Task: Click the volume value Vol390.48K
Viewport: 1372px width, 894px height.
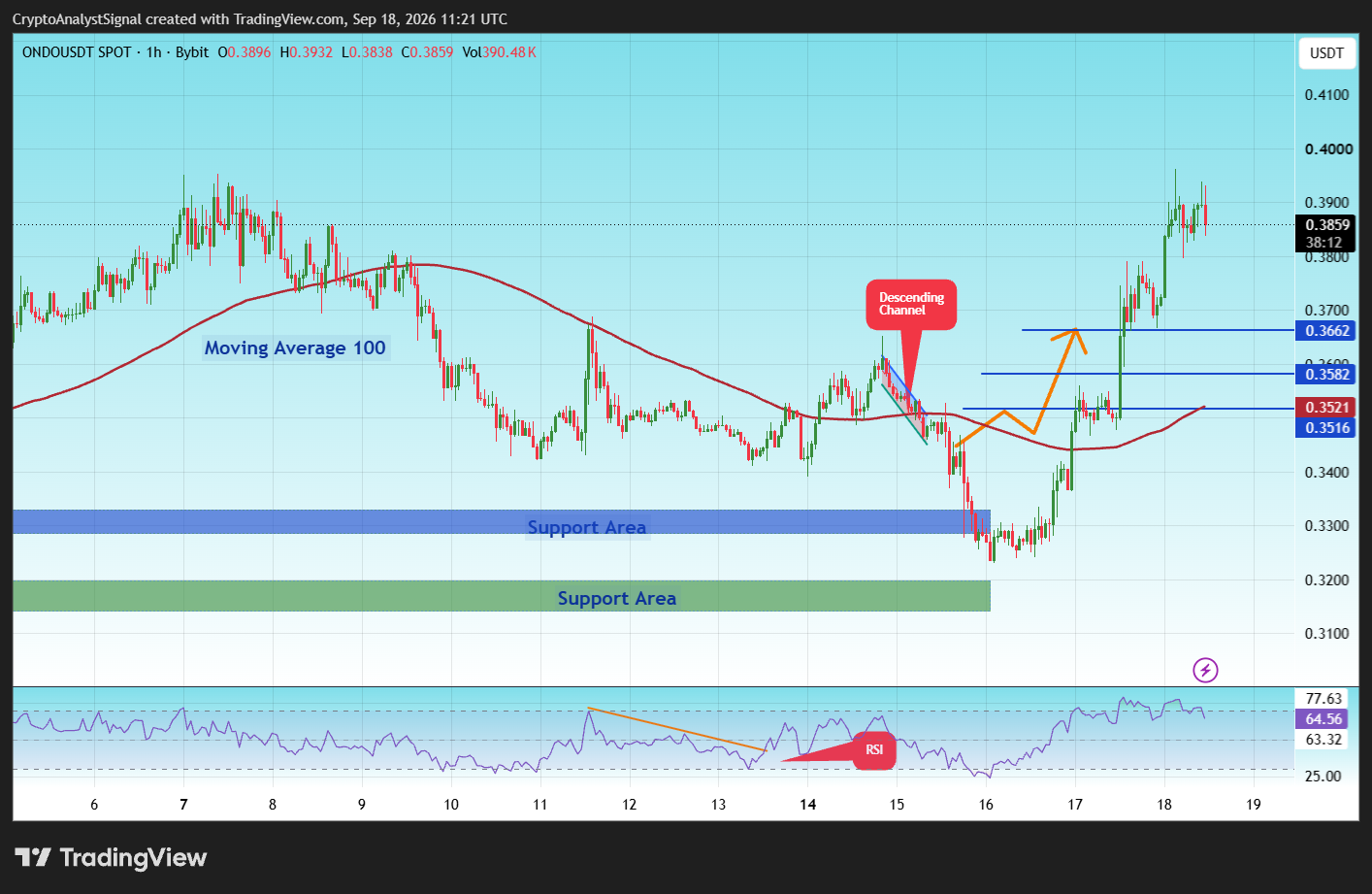Action: point(500,52)
